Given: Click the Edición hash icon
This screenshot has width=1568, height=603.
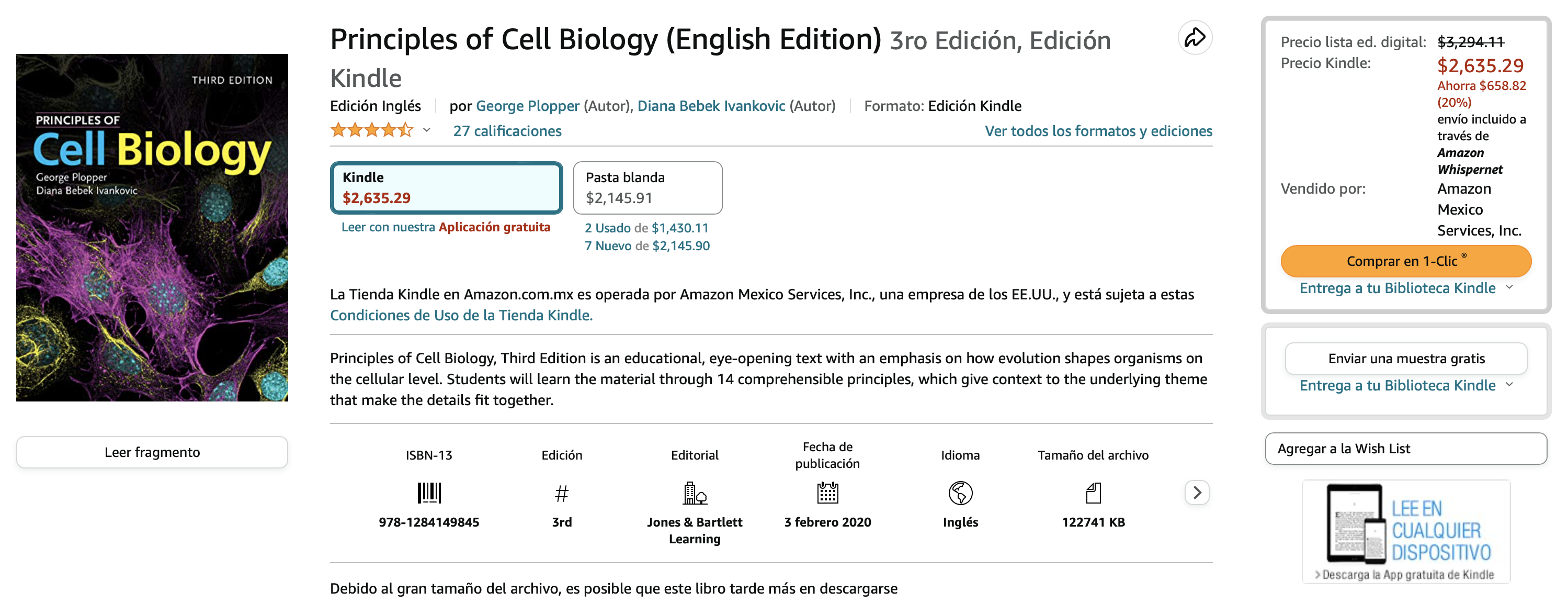Looking at the screenshot, I should [561, 494].
